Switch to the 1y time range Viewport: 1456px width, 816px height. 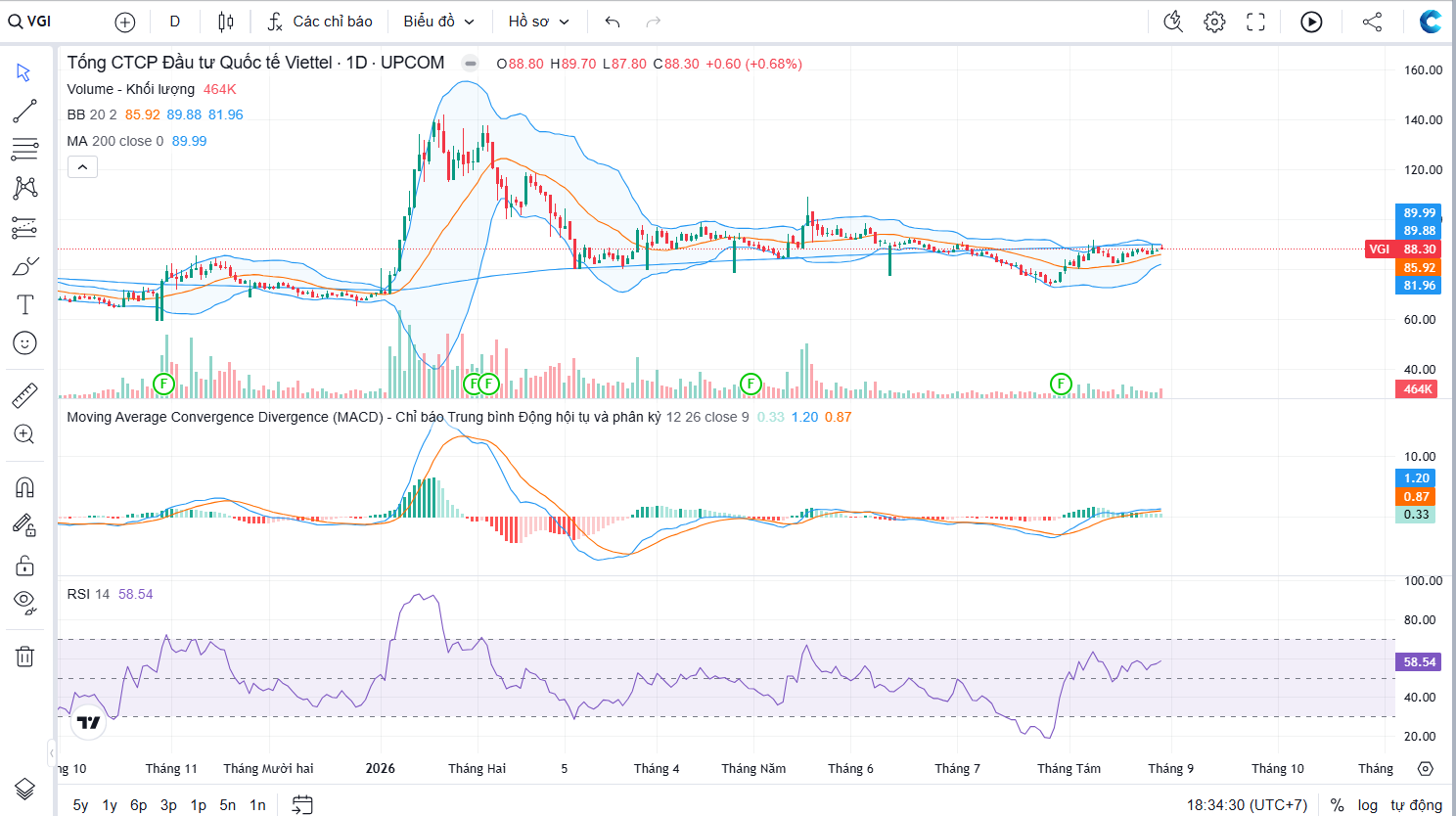pos(110,804)
